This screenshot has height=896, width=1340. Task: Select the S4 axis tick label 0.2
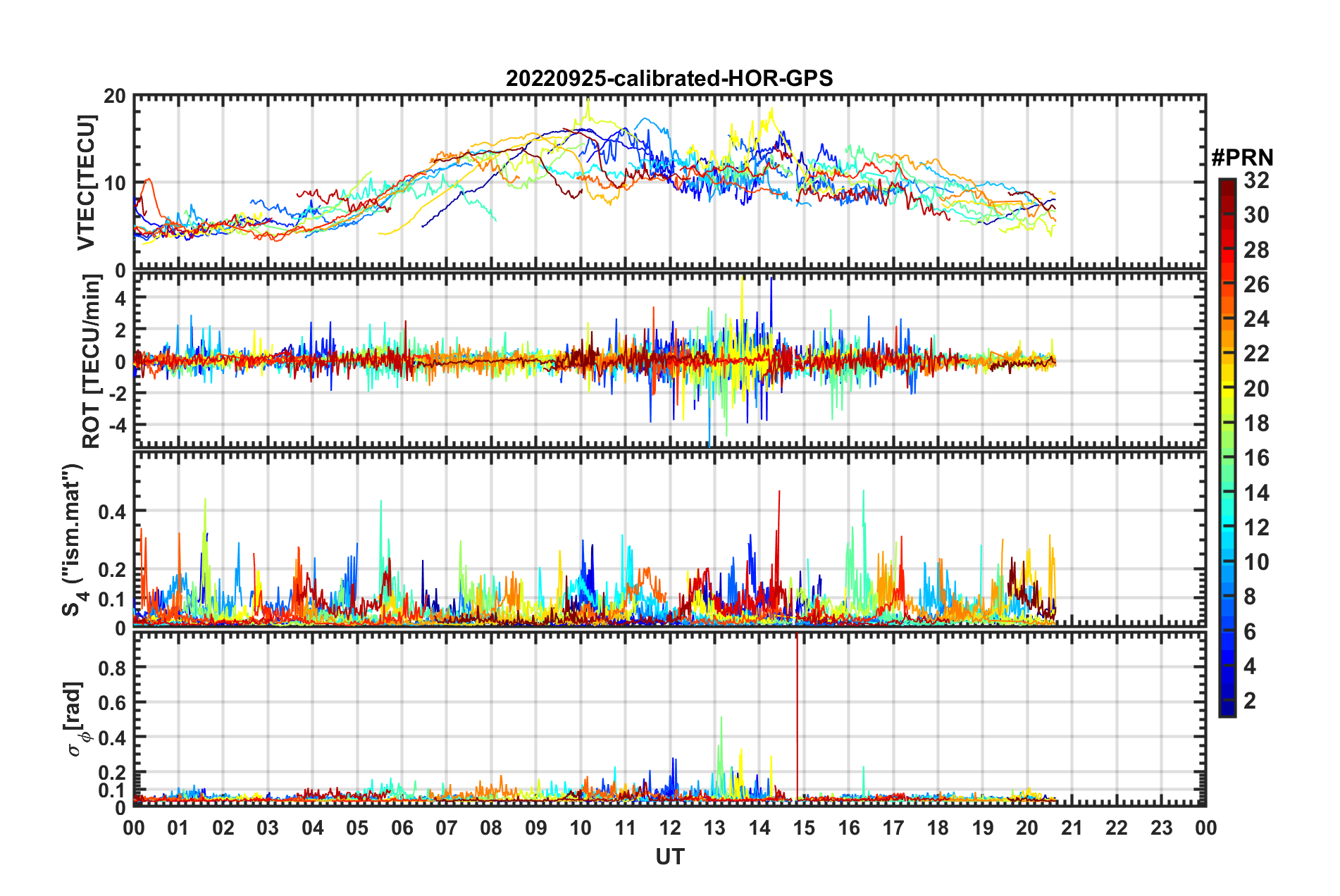click(113, 570)
